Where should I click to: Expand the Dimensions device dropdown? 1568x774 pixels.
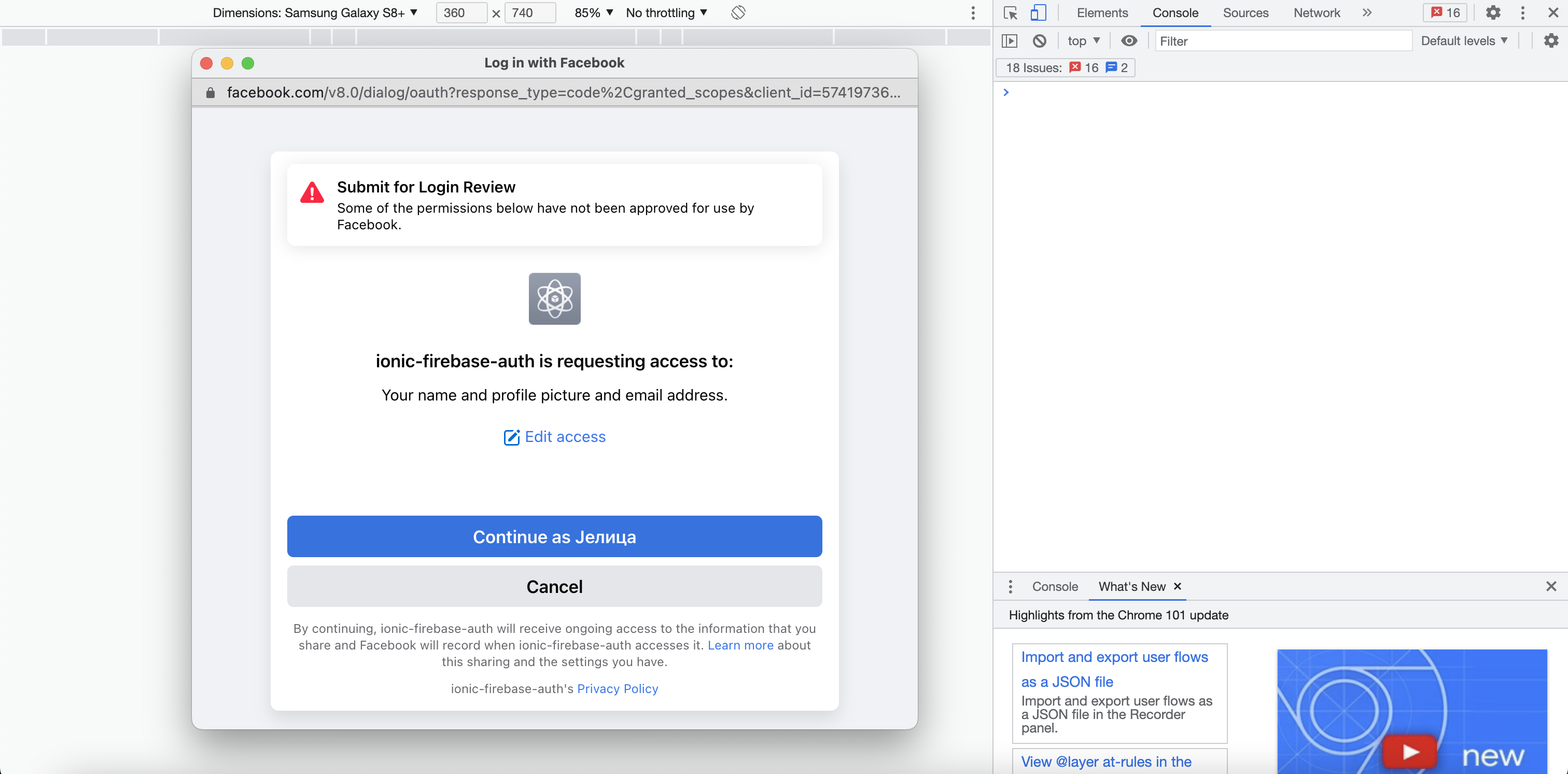click(x=315, y=13)
